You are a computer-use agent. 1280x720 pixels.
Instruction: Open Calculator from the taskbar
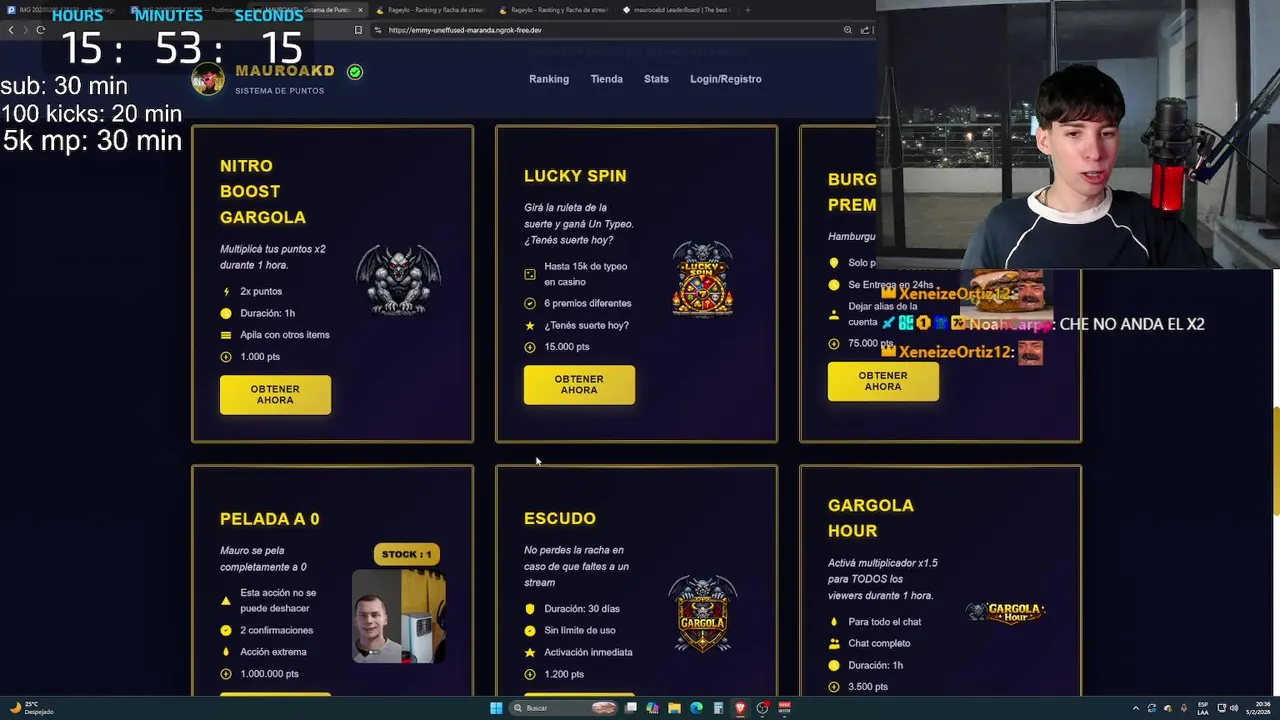tap(718, 708)
